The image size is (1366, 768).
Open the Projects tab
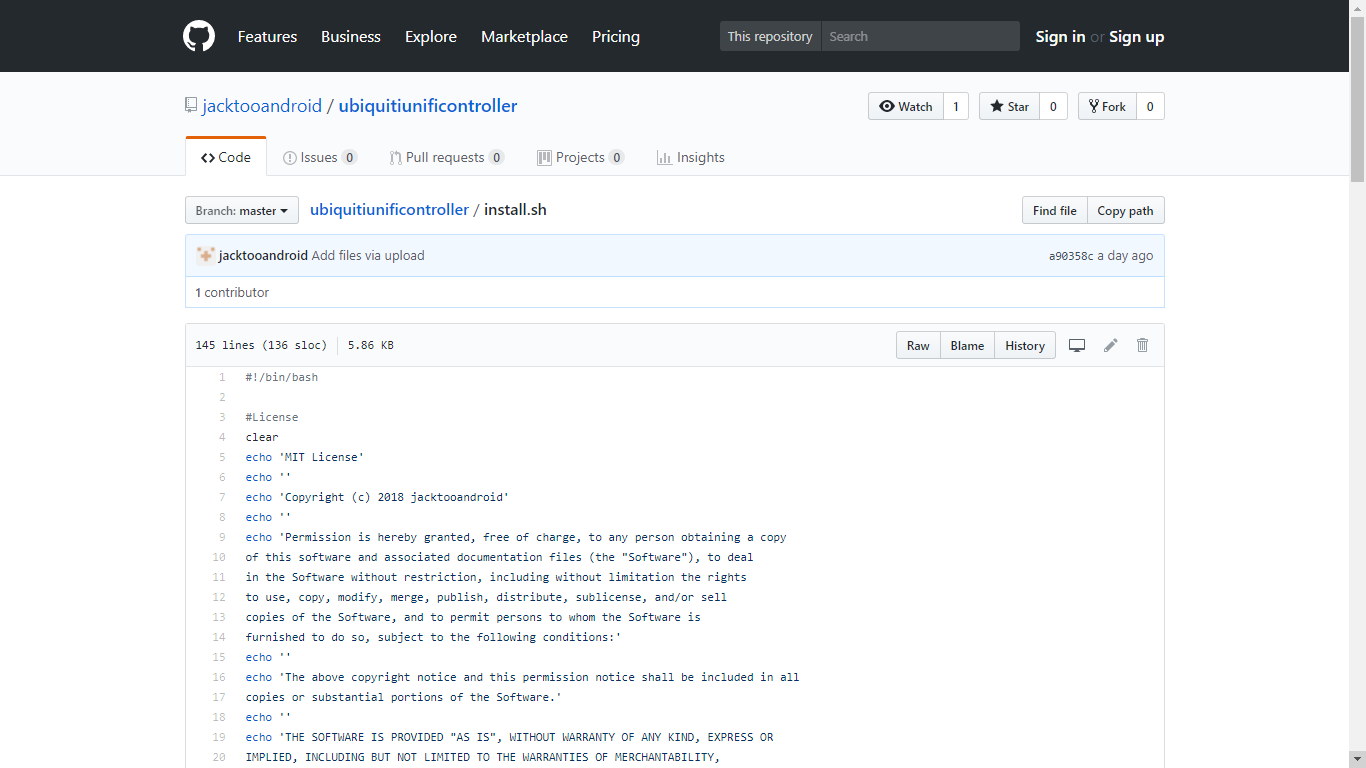580,158
